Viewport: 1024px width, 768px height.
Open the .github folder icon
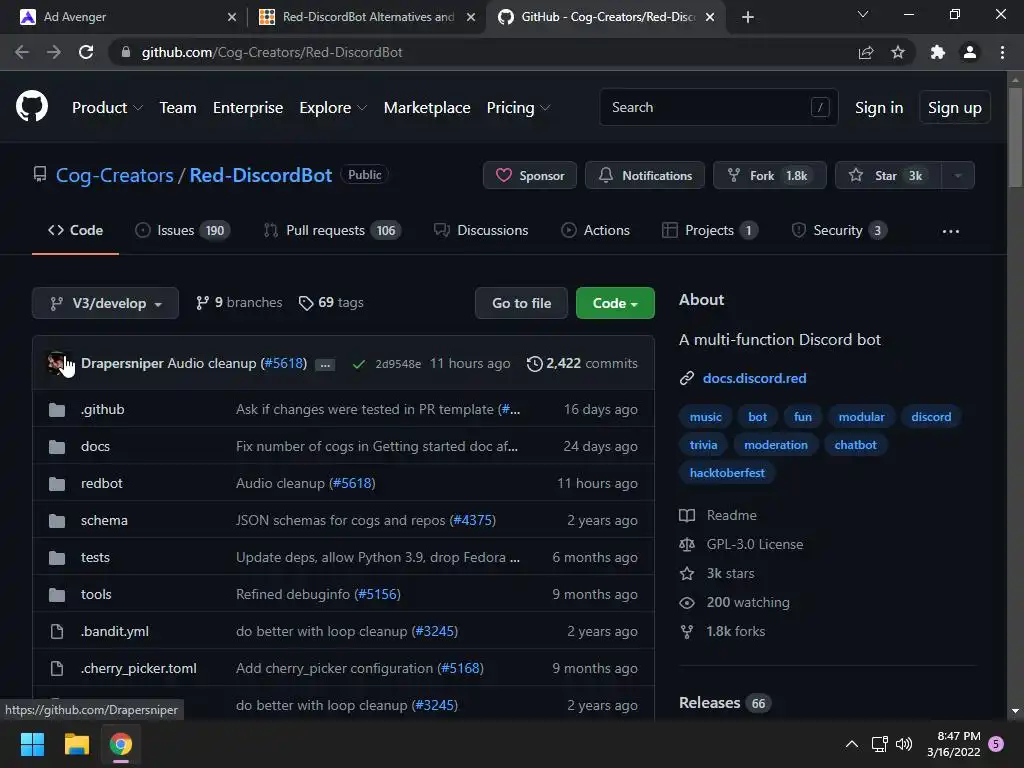click(57, 409)
